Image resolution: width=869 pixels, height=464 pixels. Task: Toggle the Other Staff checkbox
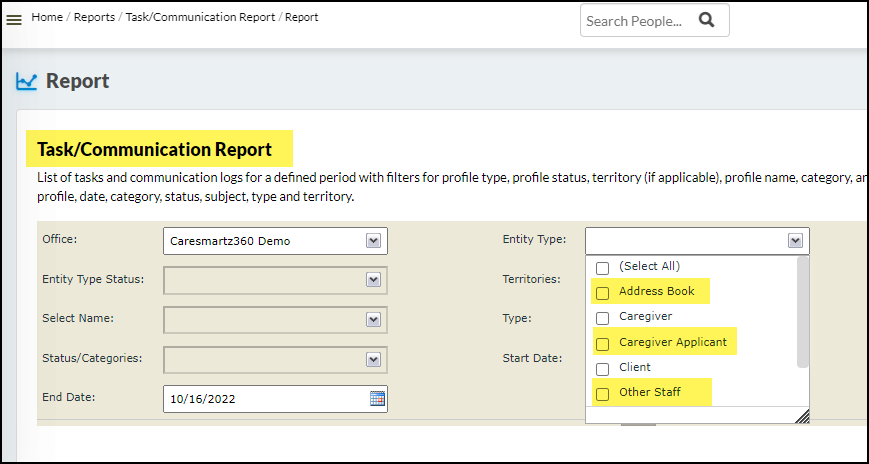click(602, 393)
